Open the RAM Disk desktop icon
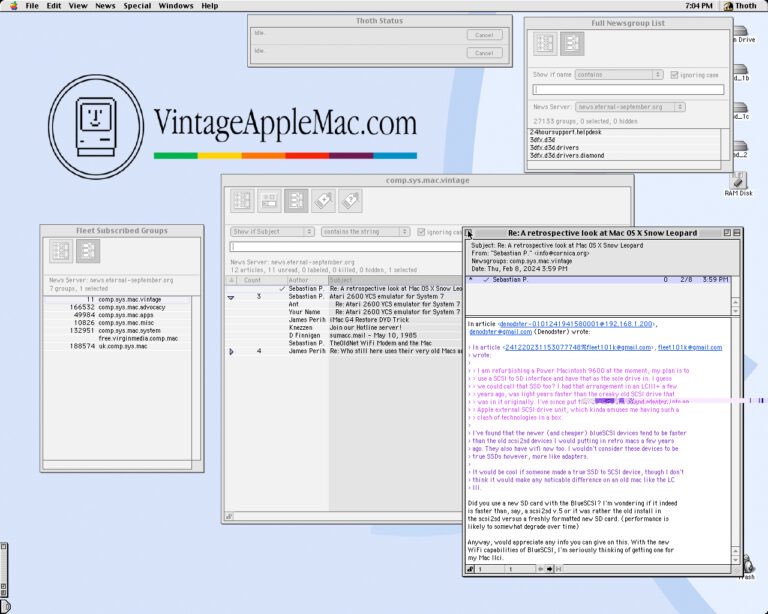 coord(738,184)
